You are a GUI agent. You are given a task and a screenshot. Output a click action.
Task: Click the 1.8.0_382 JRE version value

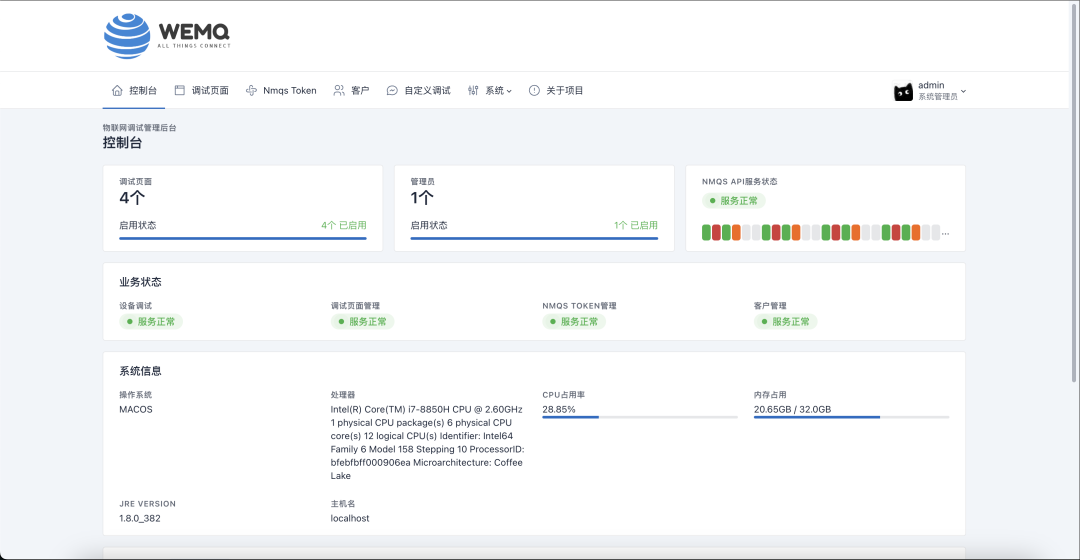(x=140, y=518)
